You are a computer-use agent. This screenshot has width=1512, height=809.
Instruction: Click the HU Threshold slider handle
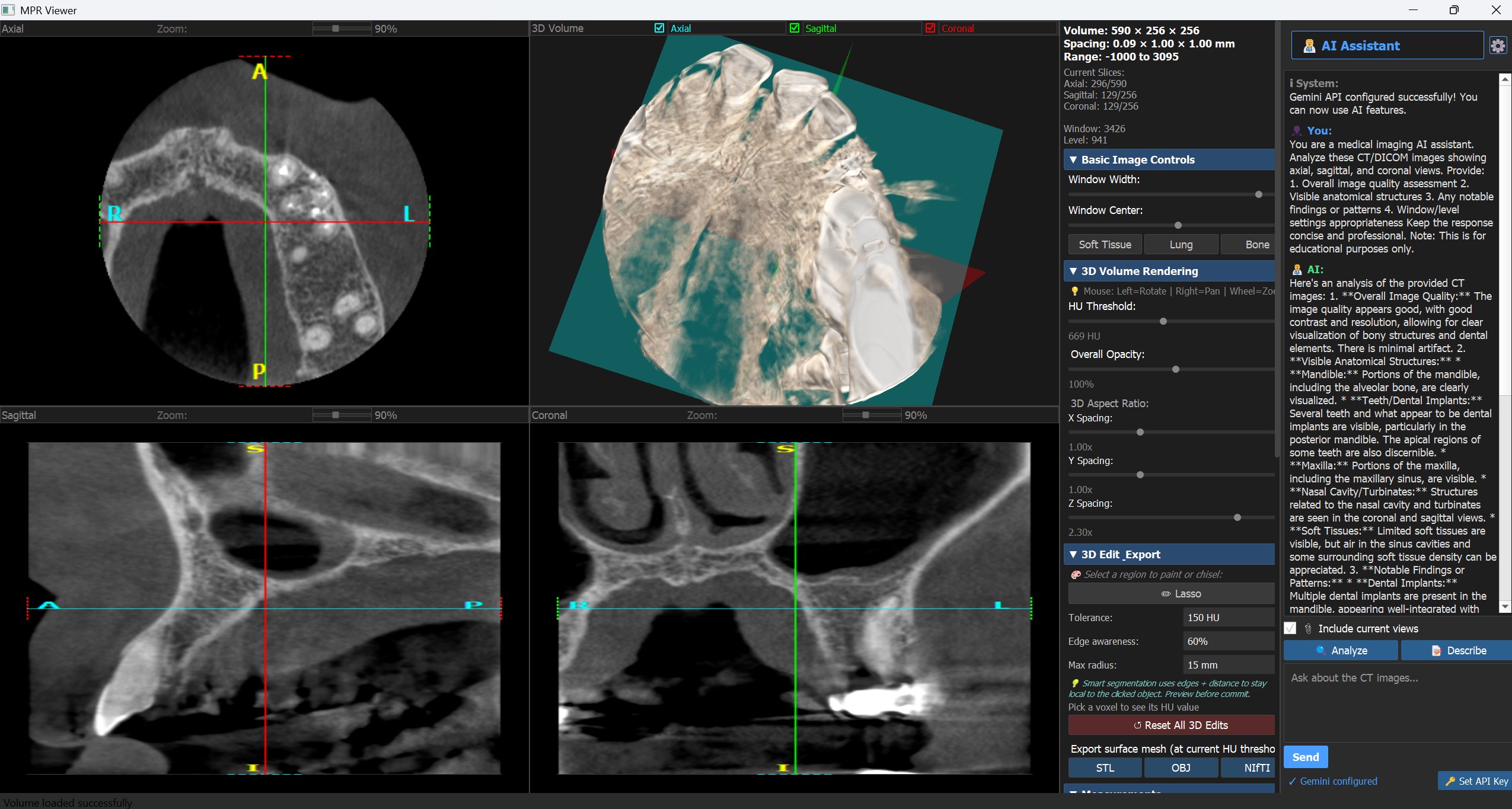pyautogui.click(x=1163, y=321)
